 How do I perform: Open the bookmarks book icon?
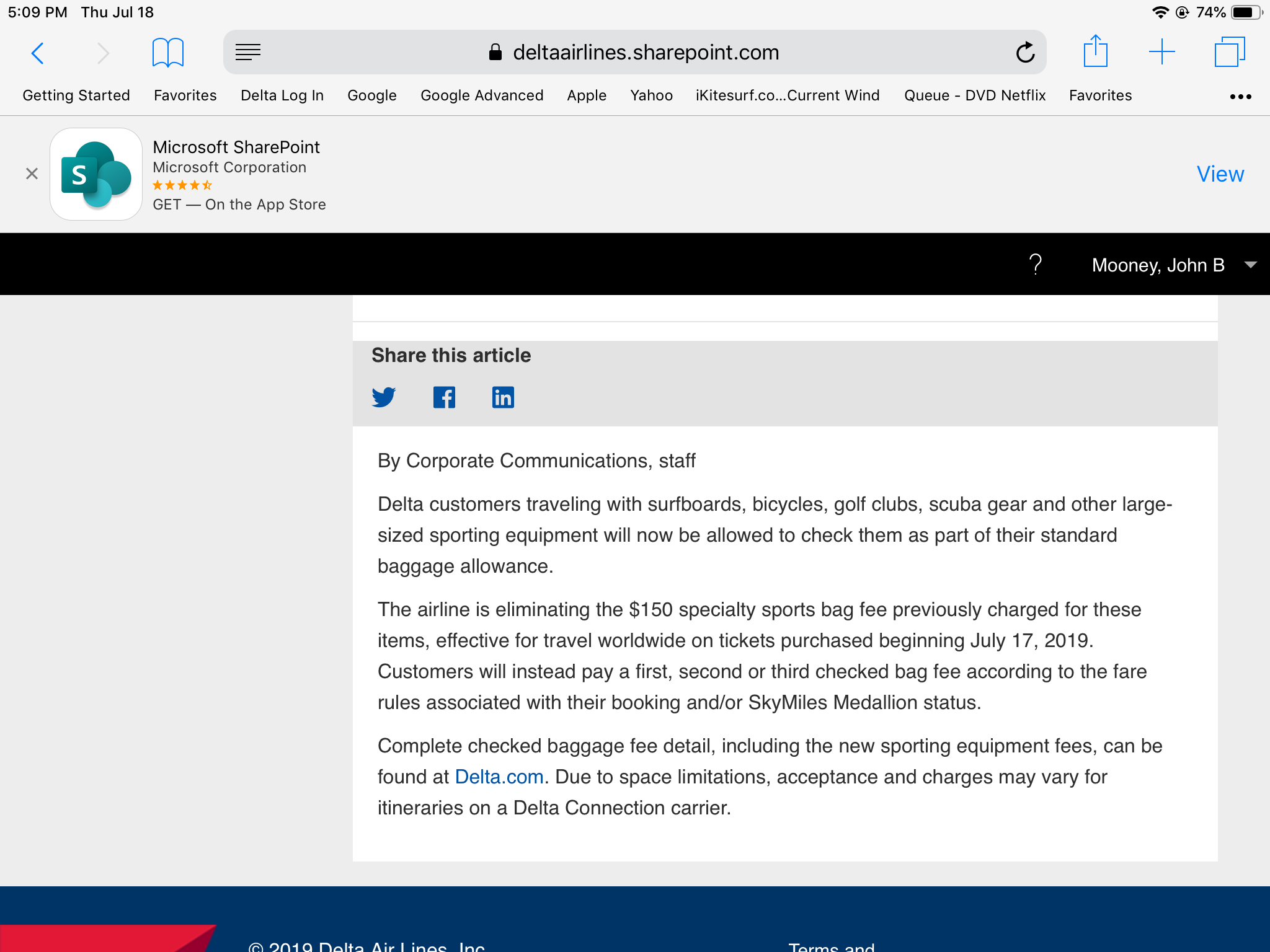tap(168, 52)
